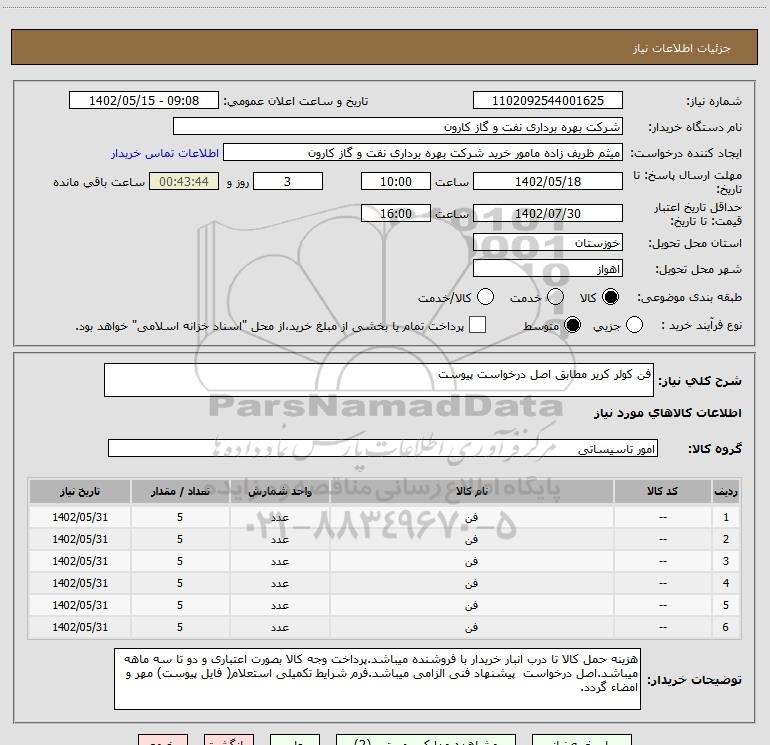Image resolution: width=770 pixels, height=745 pixels.
Task: Click the فن item name in row 6
Action: point(471,627)
